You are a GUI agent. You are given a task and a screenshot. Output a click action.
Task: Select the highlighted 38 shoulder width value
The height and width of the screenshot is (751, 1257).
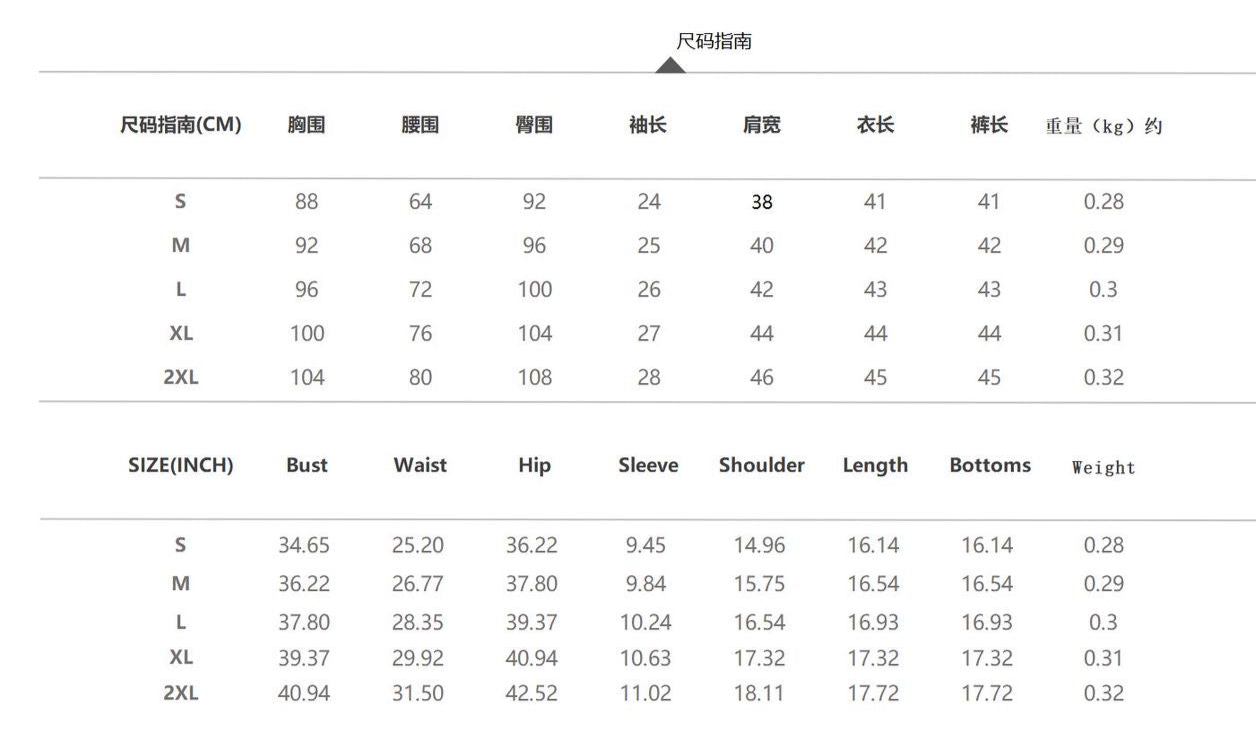pos(762,202)
